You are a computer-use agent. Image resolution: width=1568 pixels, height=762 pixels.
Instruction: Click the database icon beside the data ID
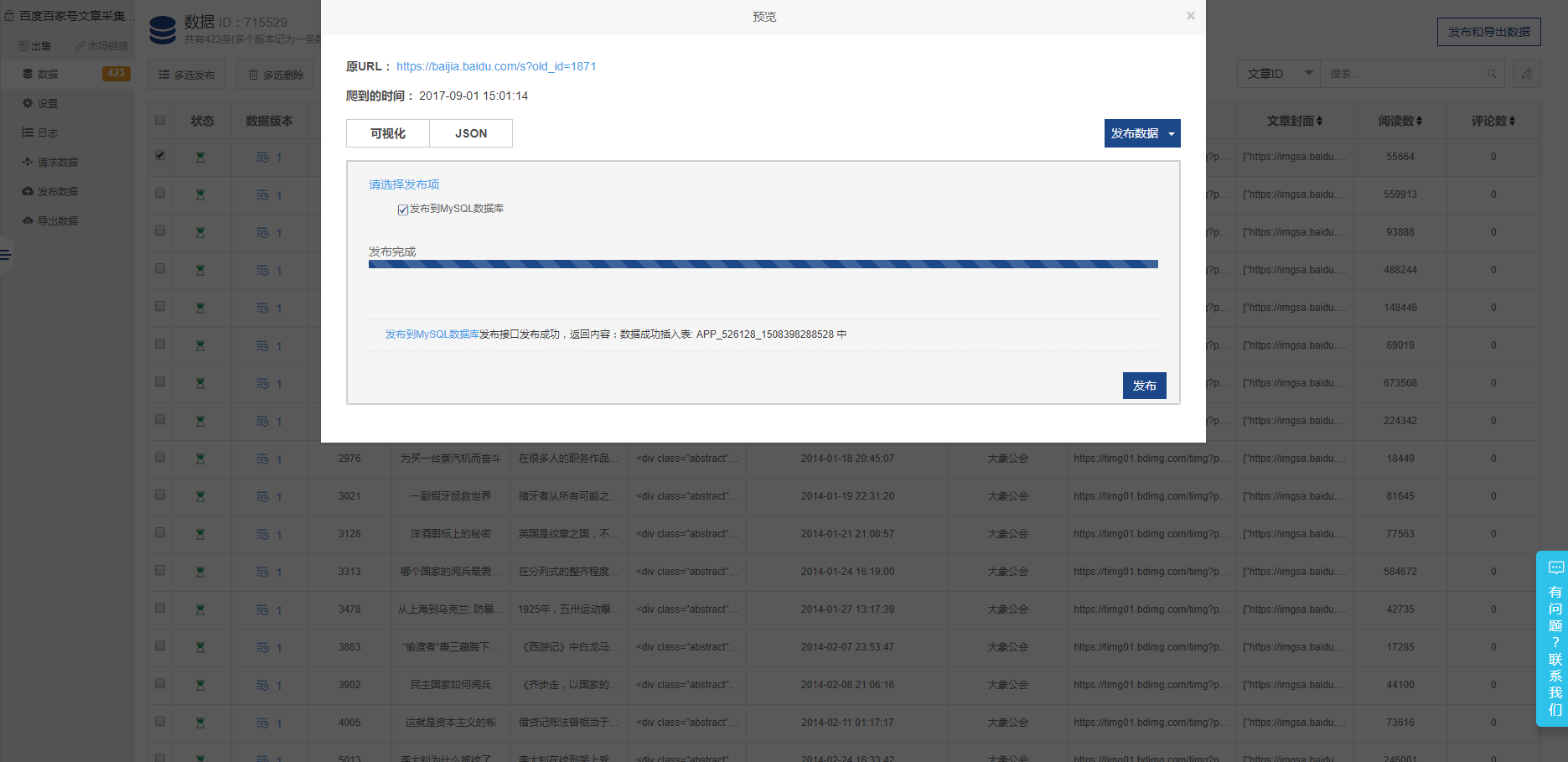[163, 29]
